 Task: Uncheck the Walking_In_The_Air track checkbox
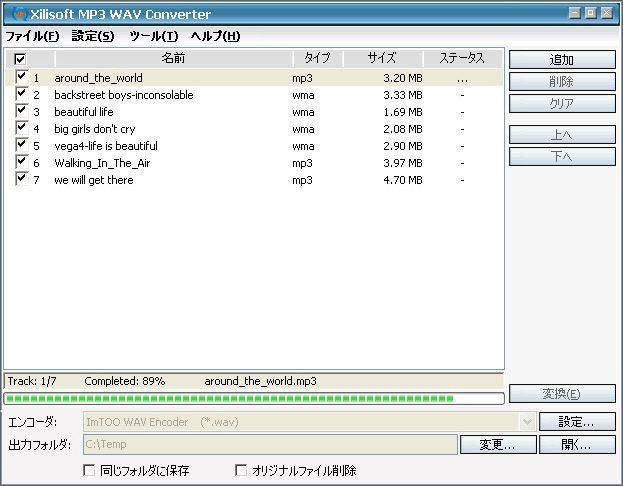tap(21, 162)
